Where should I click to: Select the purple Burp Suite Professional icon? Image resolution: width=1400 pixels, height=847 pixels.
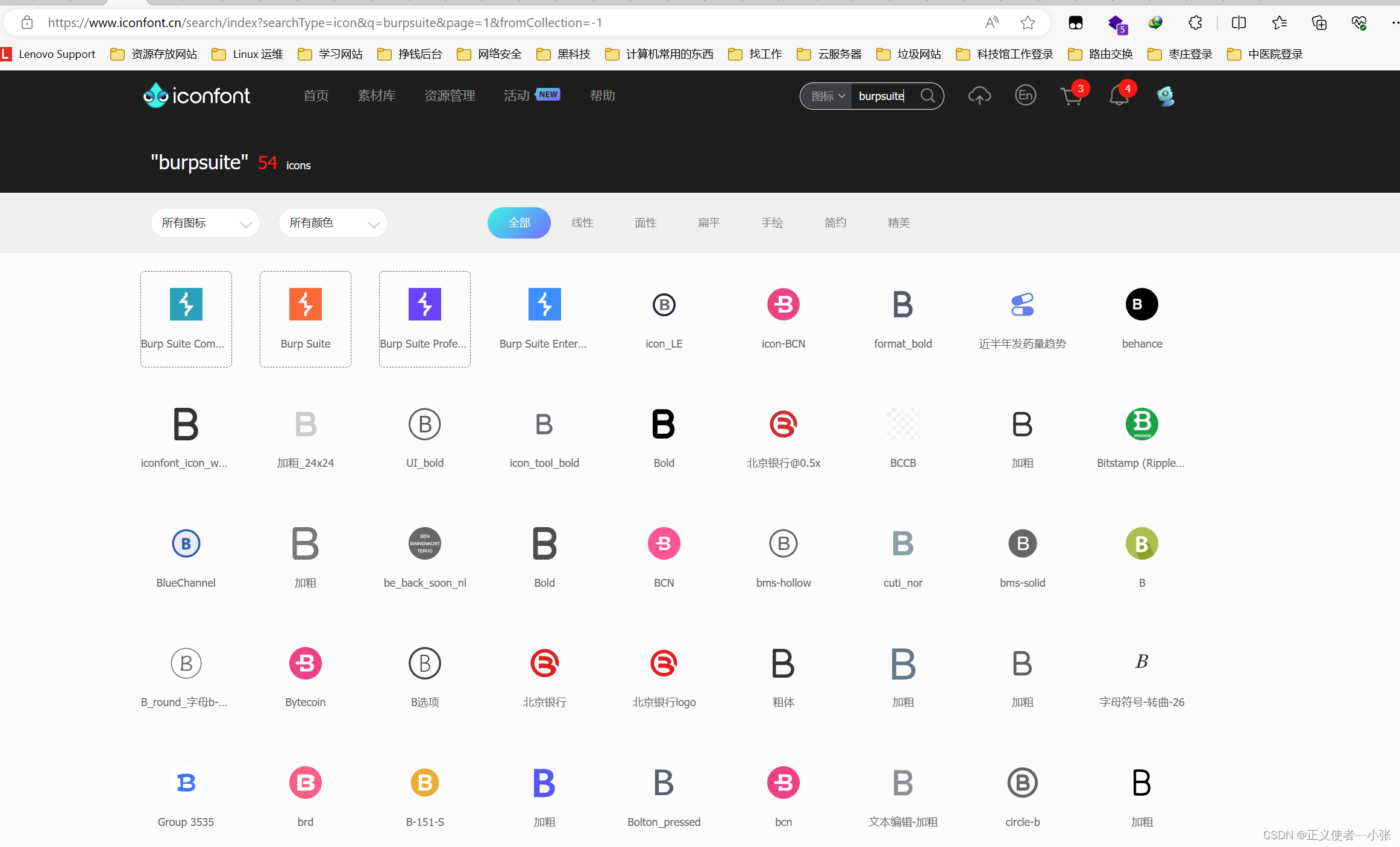pos(425,304)
